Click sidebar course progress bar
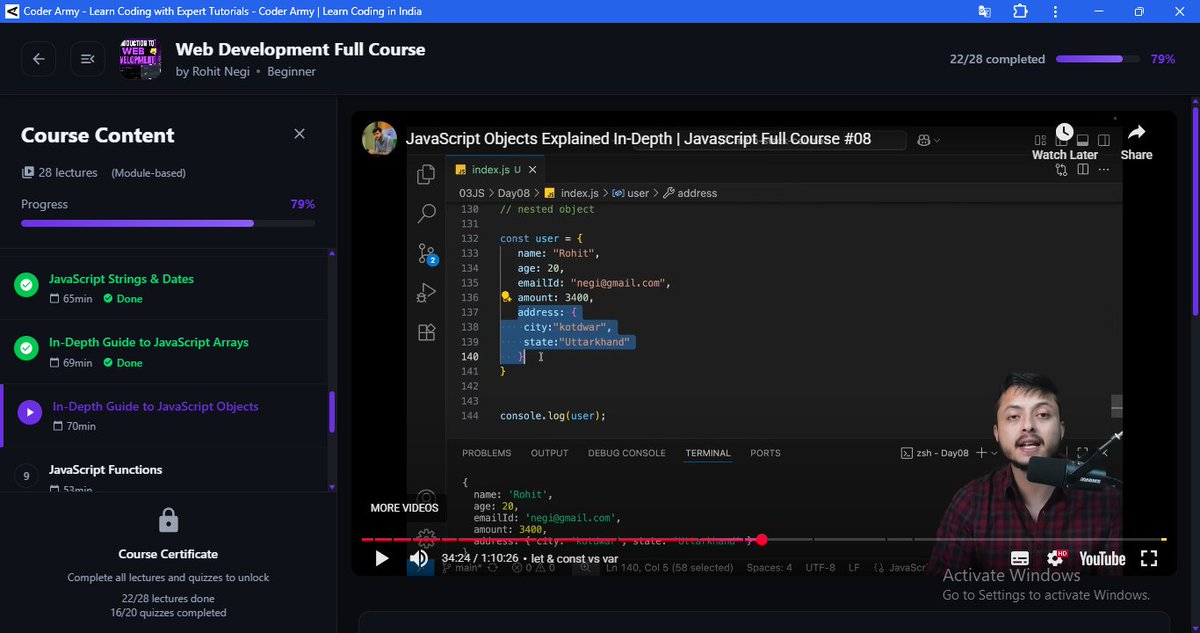This screenshot has width=1200, height=633. point(168,223)
